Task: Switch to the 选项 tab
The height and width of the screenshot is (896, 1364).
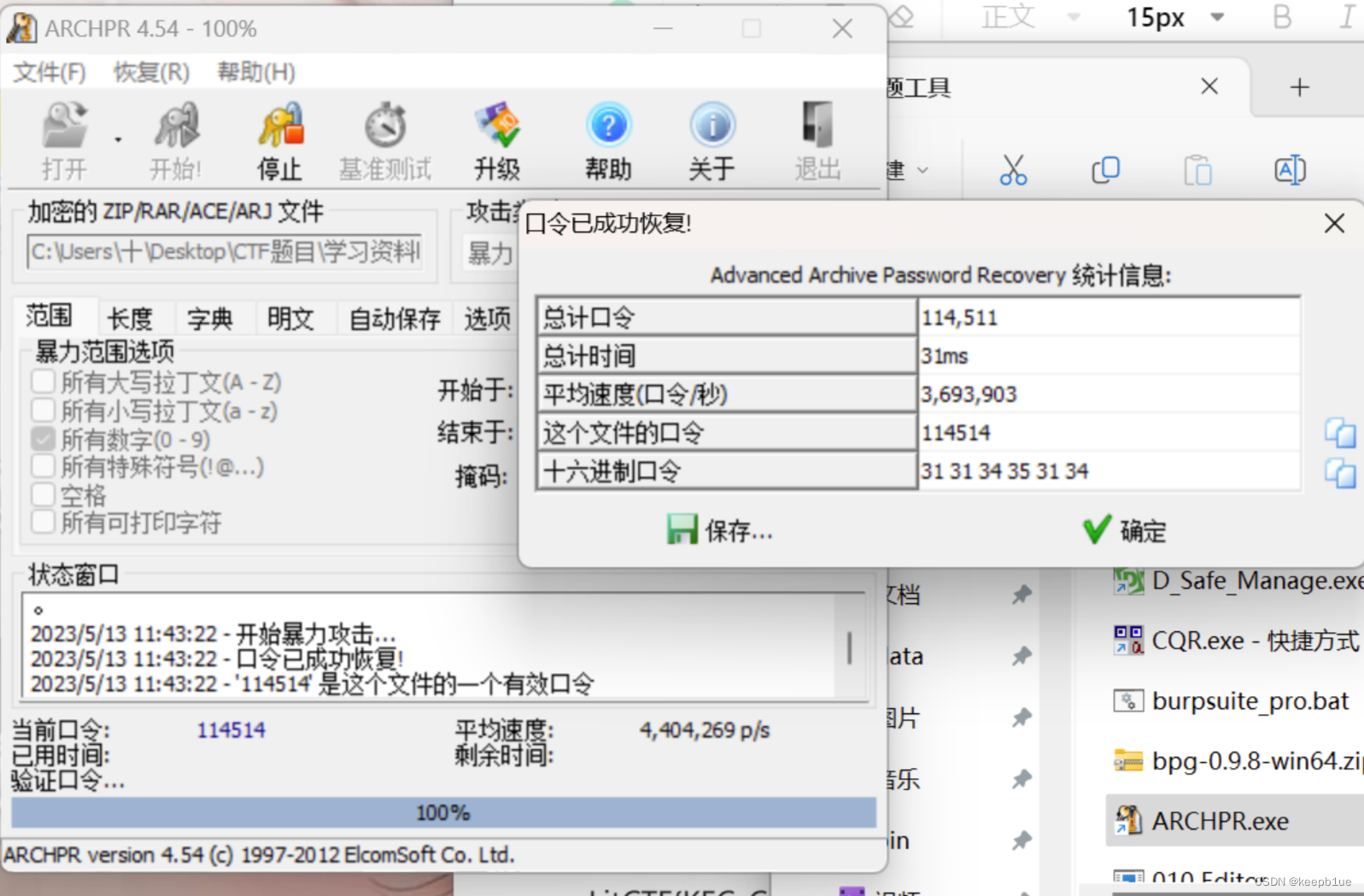Action: coord(487,319)
